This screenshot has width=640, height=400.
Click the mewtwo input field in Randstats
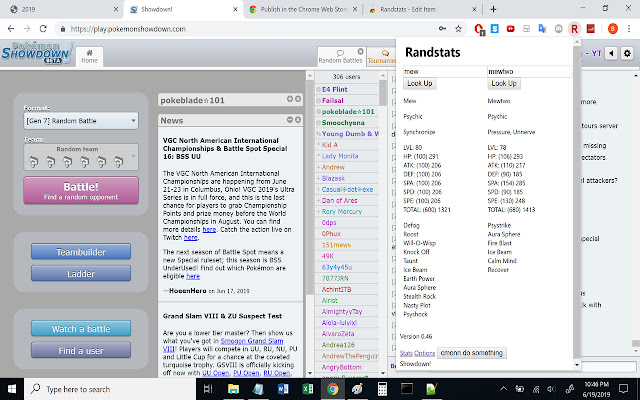[x=529, y=71]
